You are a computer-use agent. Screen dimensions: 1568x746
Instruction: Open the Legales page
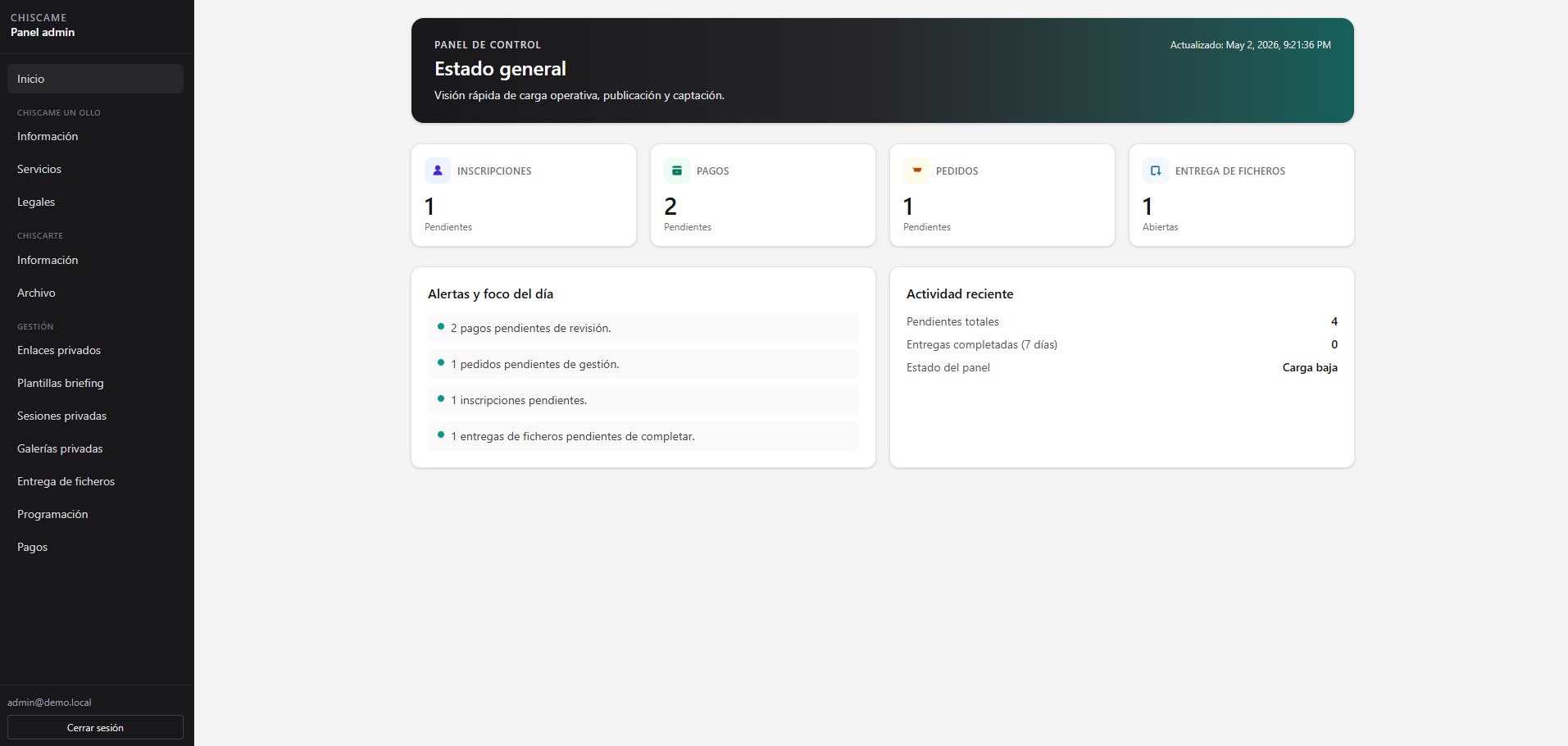tap(95, 202)
